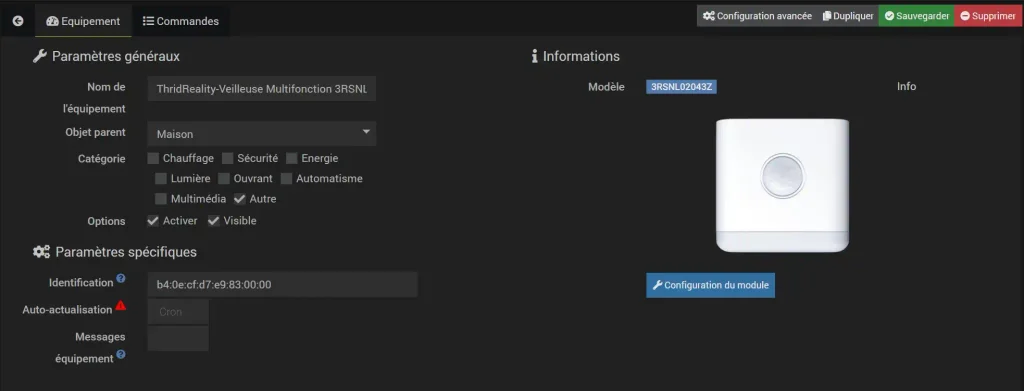Open the Equipement tab

[x=83, y=21]
